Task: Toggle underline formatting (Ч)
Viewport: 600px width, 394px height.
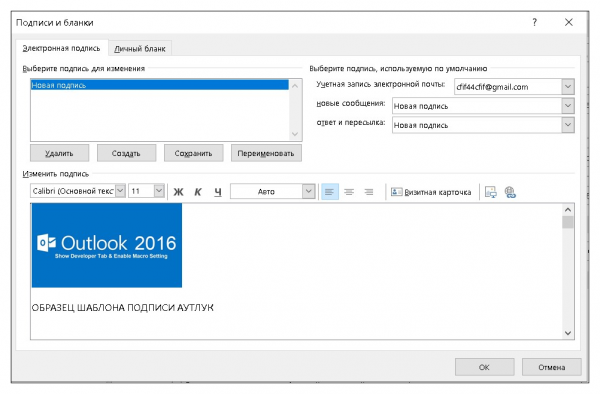Action: 218,192
